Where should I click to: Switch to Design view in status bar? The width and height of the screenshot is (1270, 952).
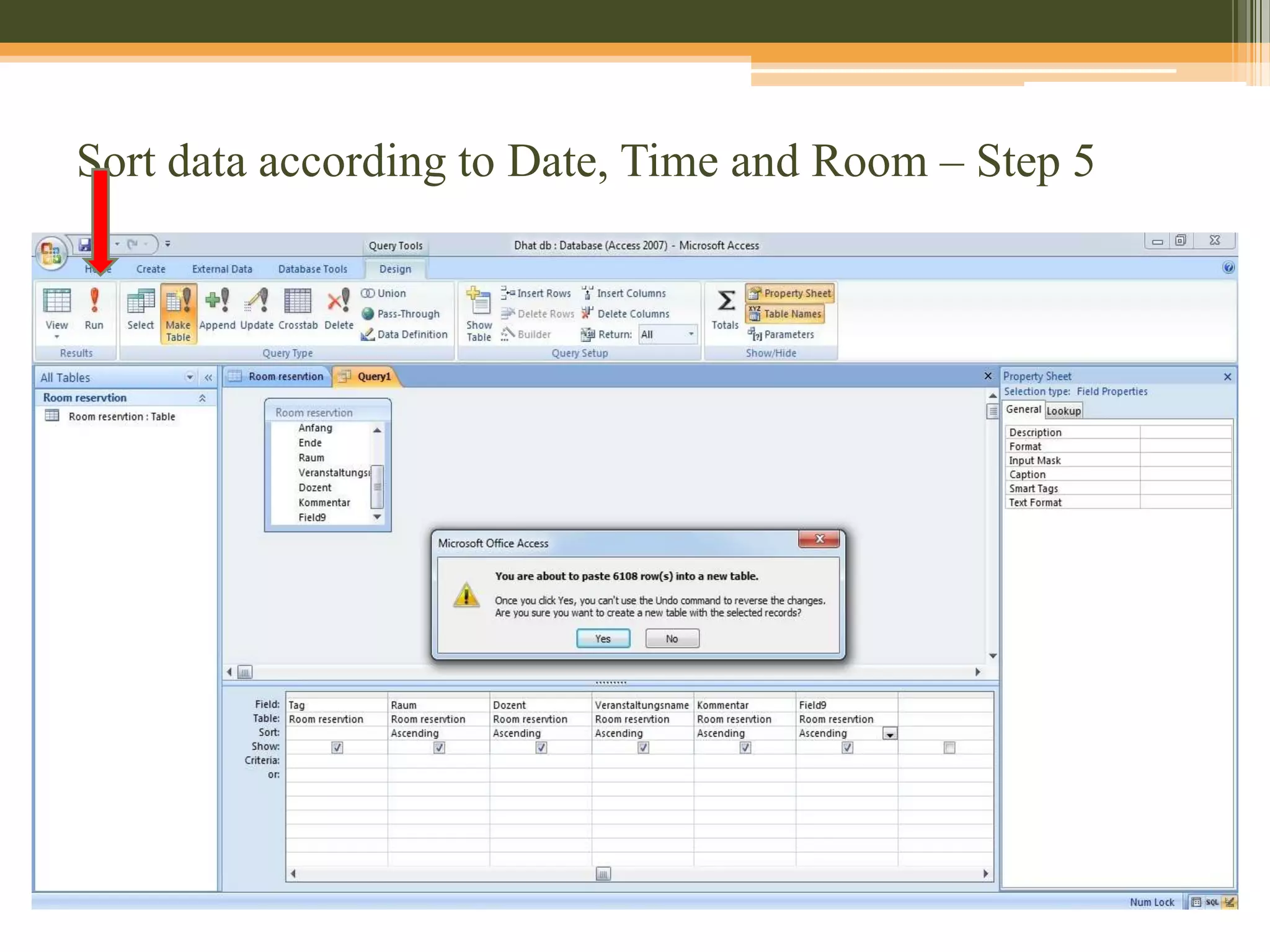(x=1229, y=902)
